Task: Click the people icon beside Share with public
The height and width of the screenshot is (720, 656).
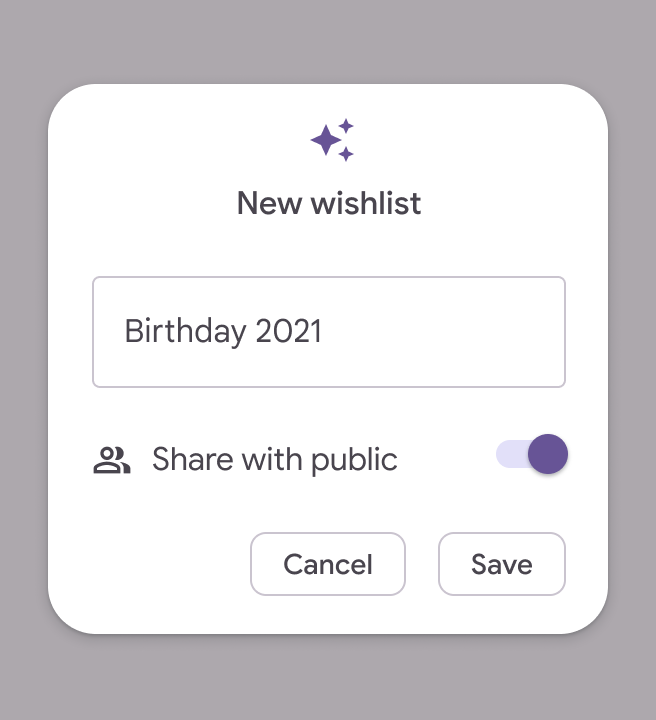Action: coord(112,460)
